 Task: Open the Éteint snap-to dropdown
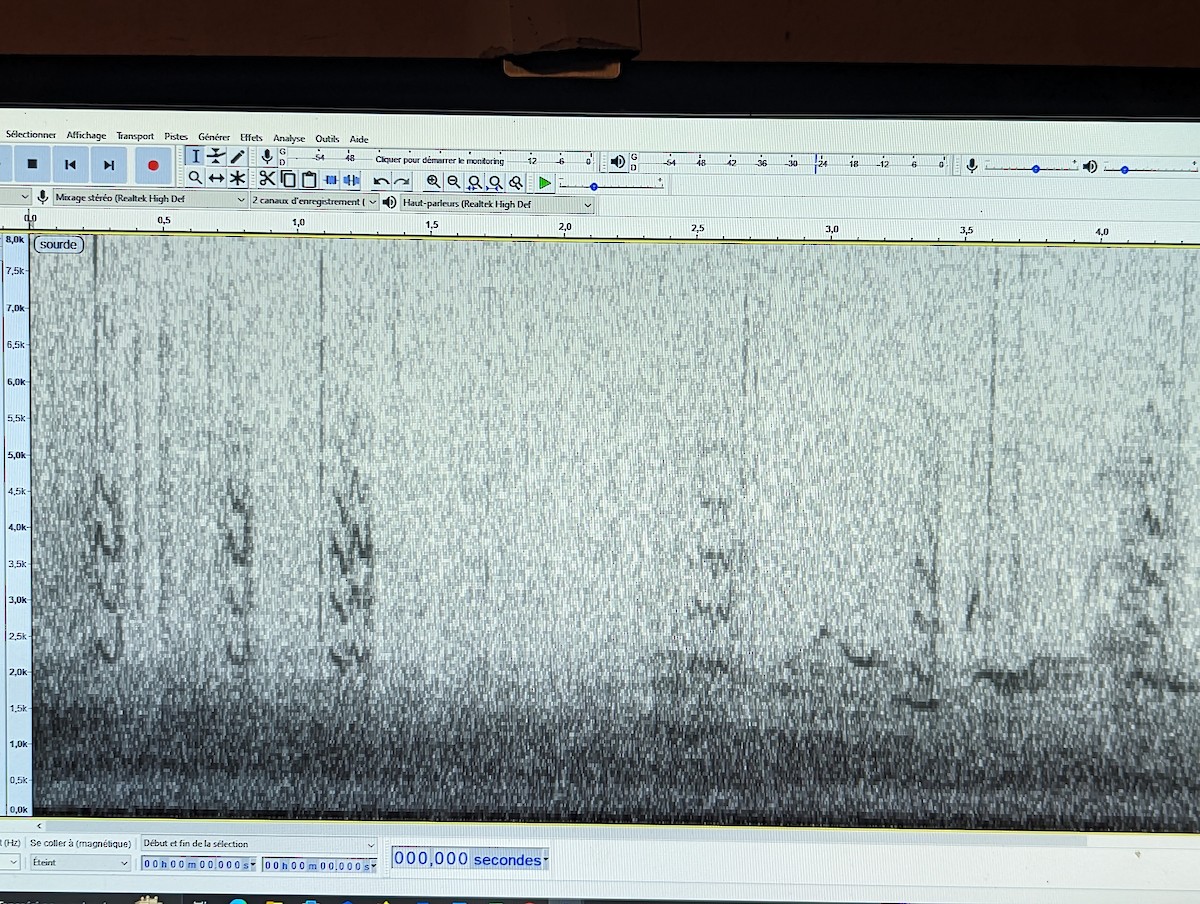(x=79, y=863)
